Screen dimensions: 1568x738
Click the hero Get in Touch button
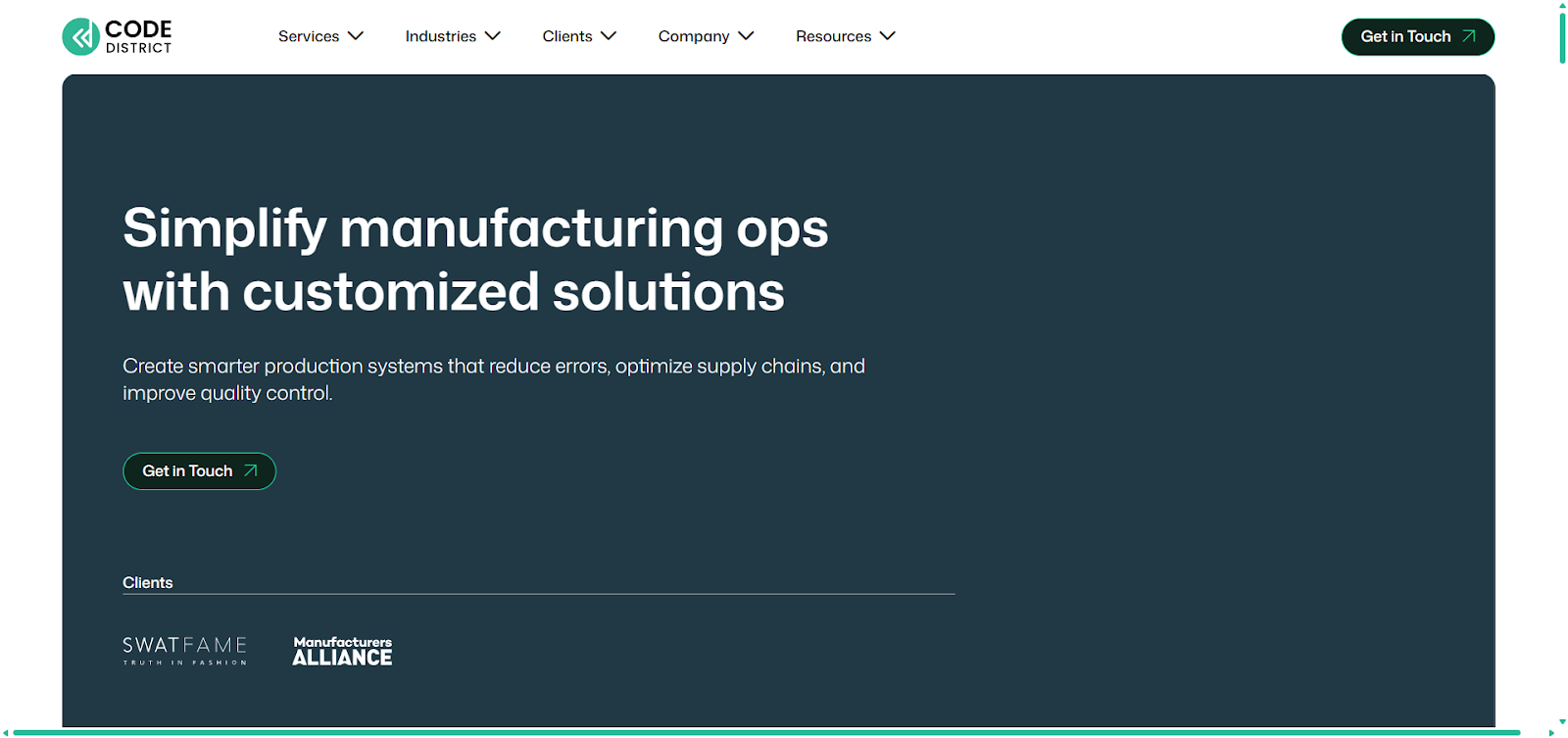pos(199,471)
